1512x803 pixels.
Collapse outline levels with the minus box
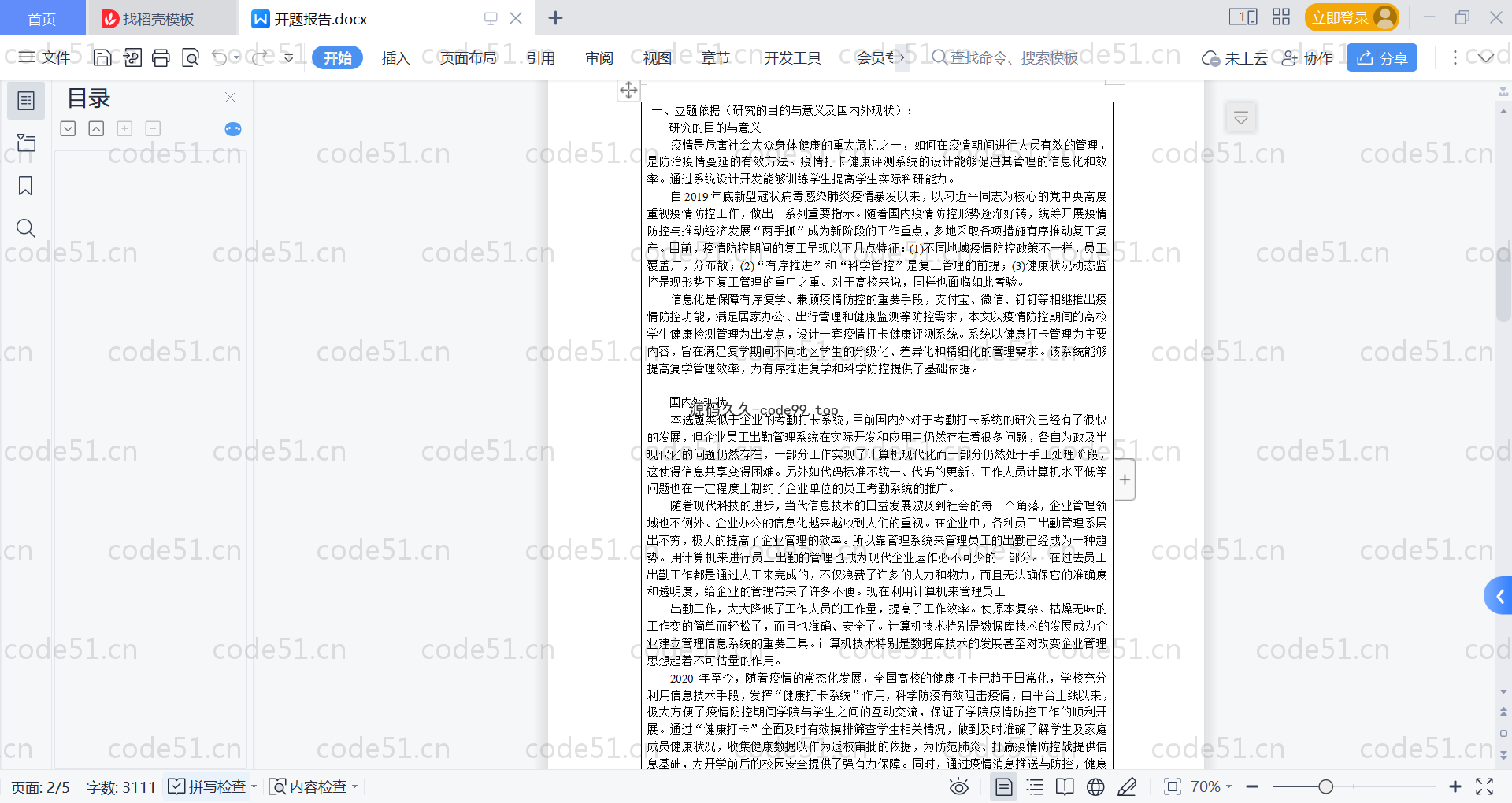coord(153,128)
